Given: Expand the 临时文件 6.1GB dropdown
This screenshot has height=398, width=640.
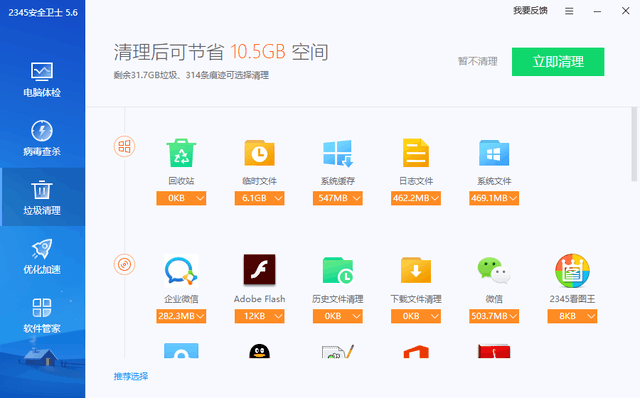Looking at the screenshot, I should [260, 198].
